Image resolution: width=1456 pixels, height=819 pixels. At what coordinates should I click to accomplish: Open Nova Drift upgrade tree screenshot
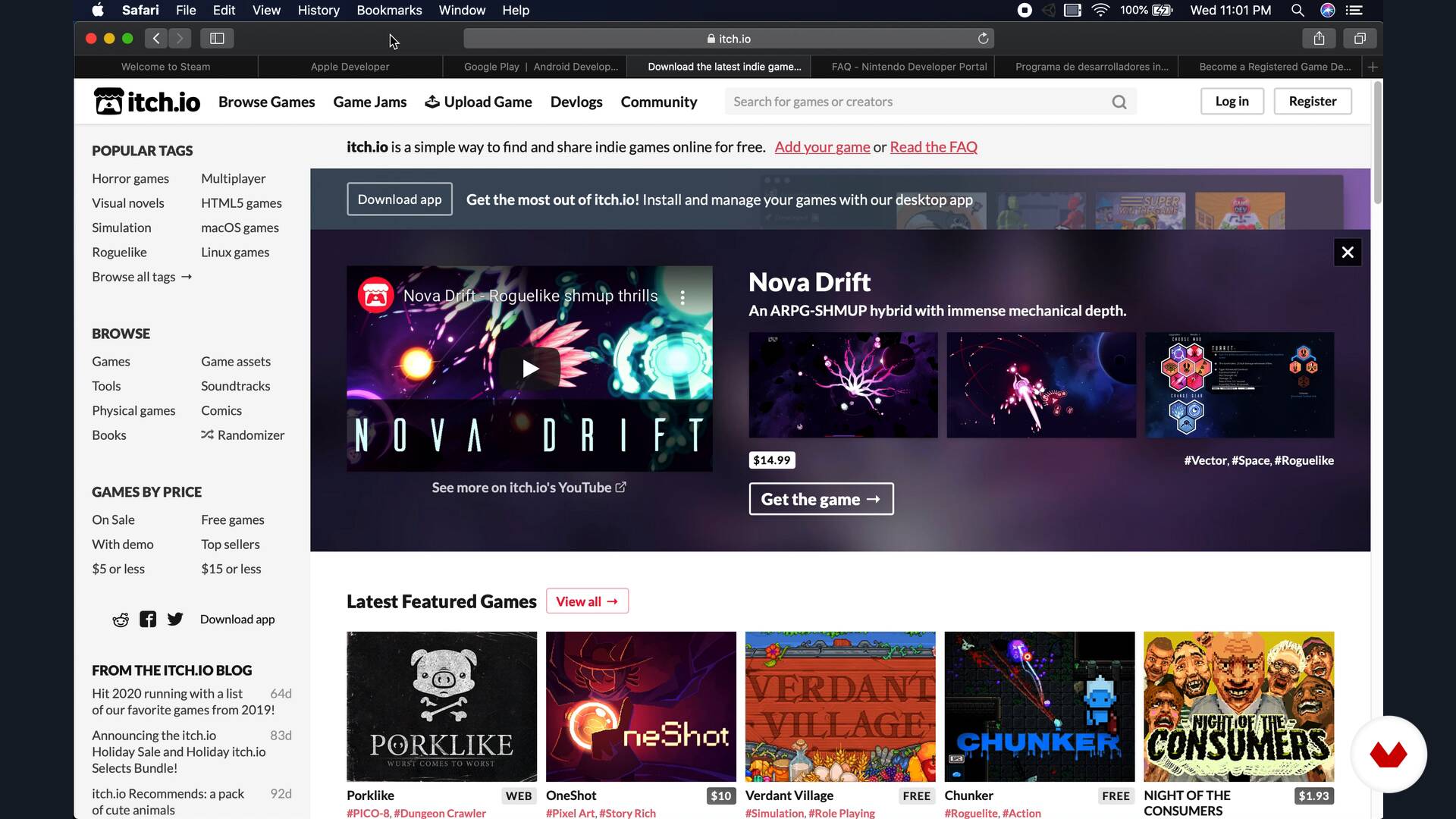(1239, 385)
